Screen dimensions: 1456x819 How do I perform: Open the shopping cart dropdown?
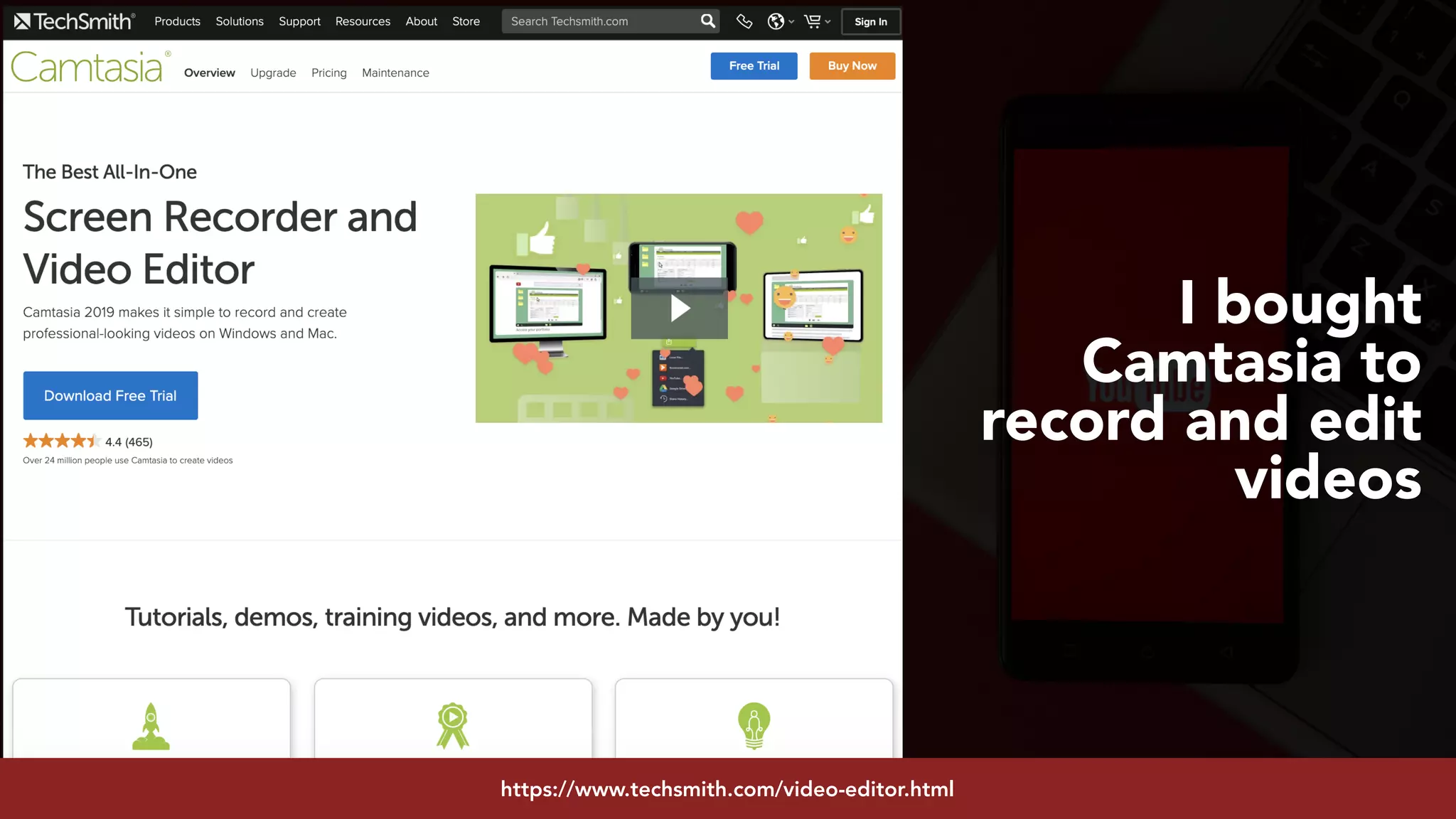click(x=817, y=21)
